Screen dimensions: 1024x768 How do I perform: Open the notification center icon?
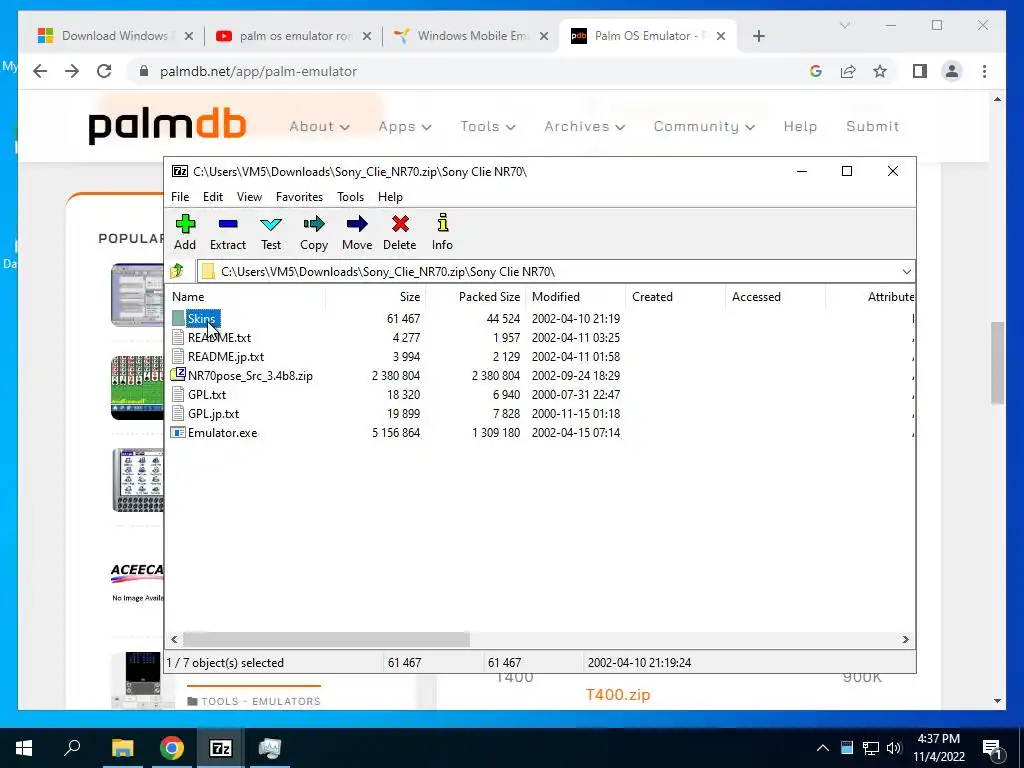click(992, 748)
